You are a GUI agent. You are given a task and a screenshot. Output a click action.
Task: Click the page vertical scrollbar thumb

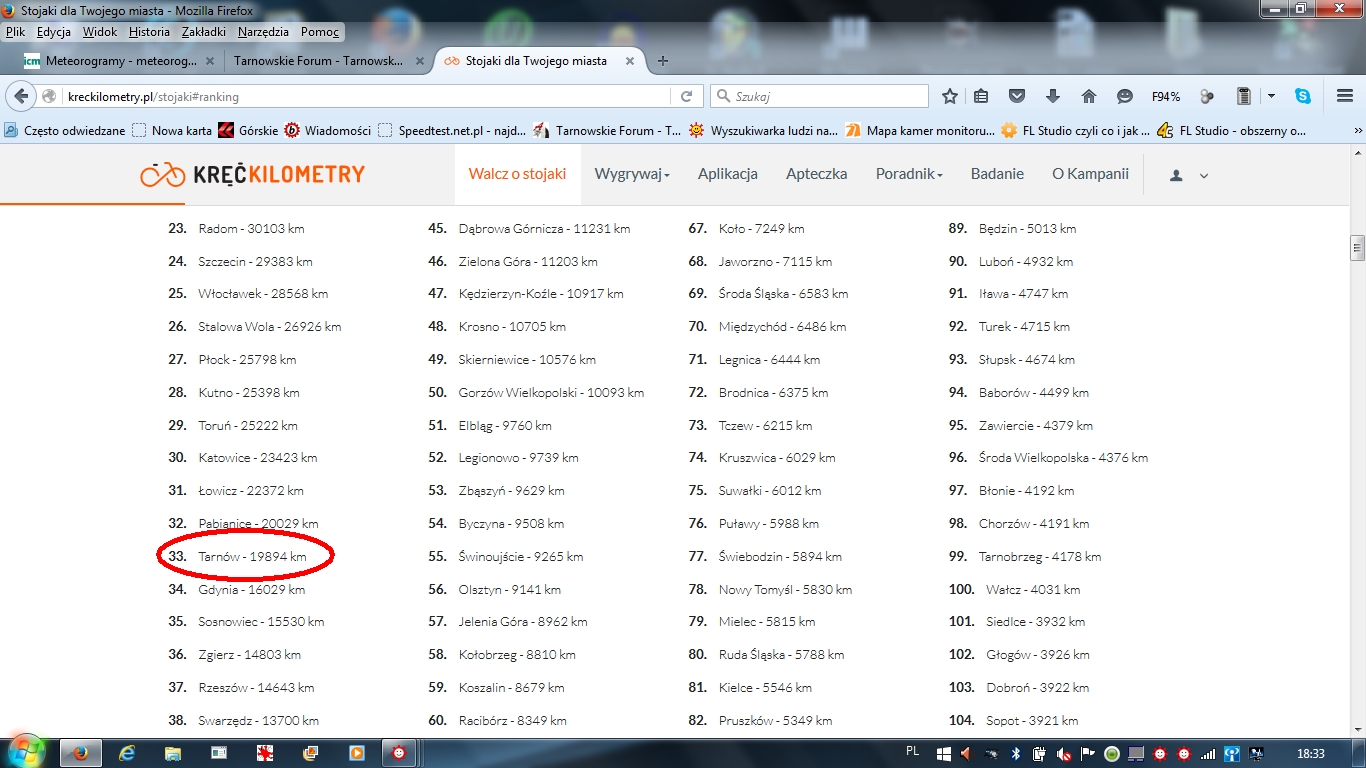(x=1357, y=246)
